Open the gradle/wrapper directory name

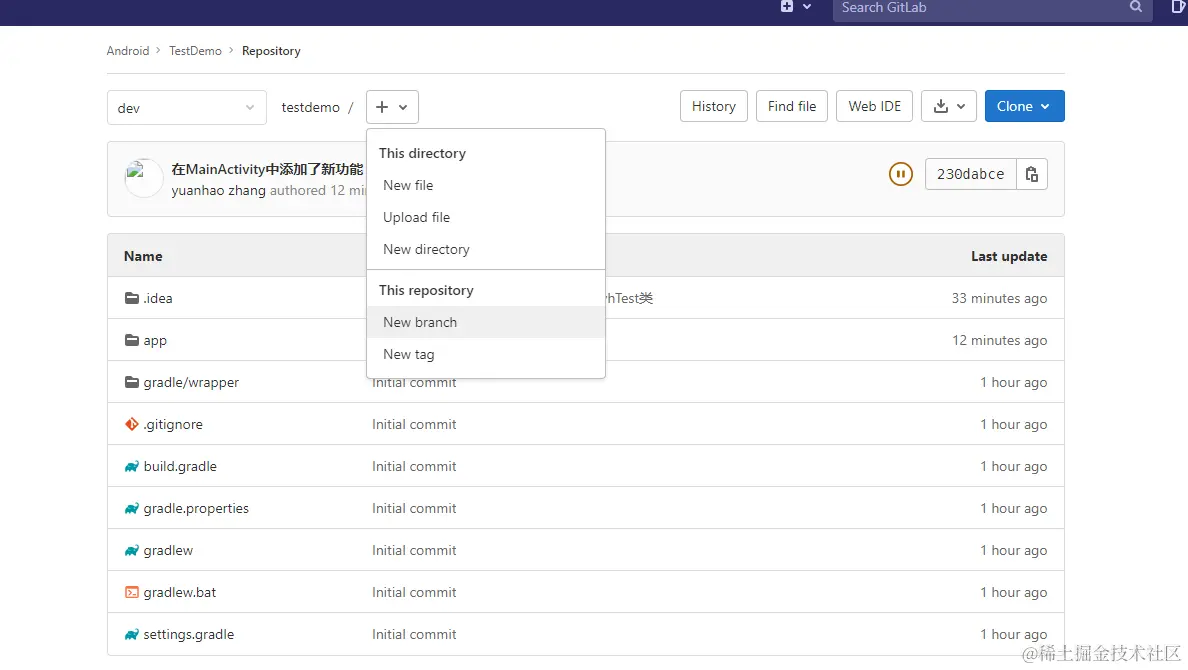pyautogui.click(x=191, y=382)
